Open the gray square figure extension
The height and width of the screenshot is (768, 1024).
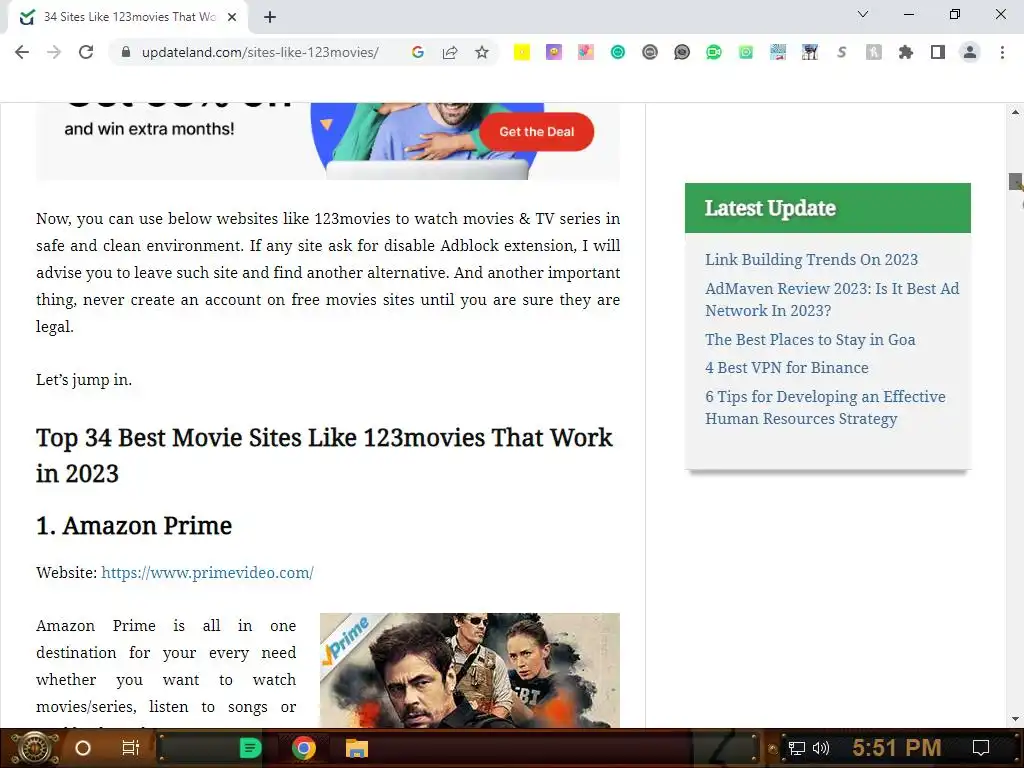pyautogui.click(x=874, y=52)
